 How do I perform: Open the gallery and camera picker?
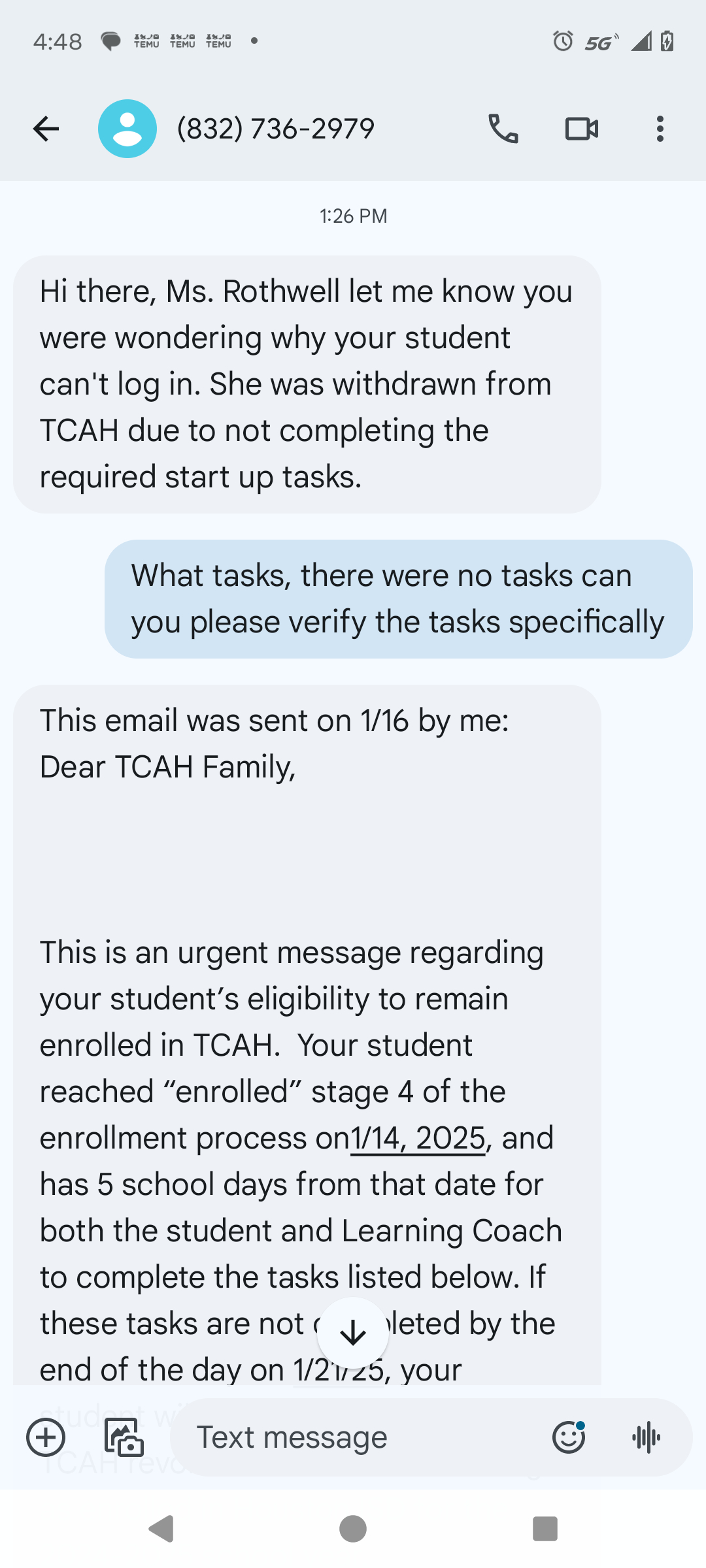coord(124,1437)
